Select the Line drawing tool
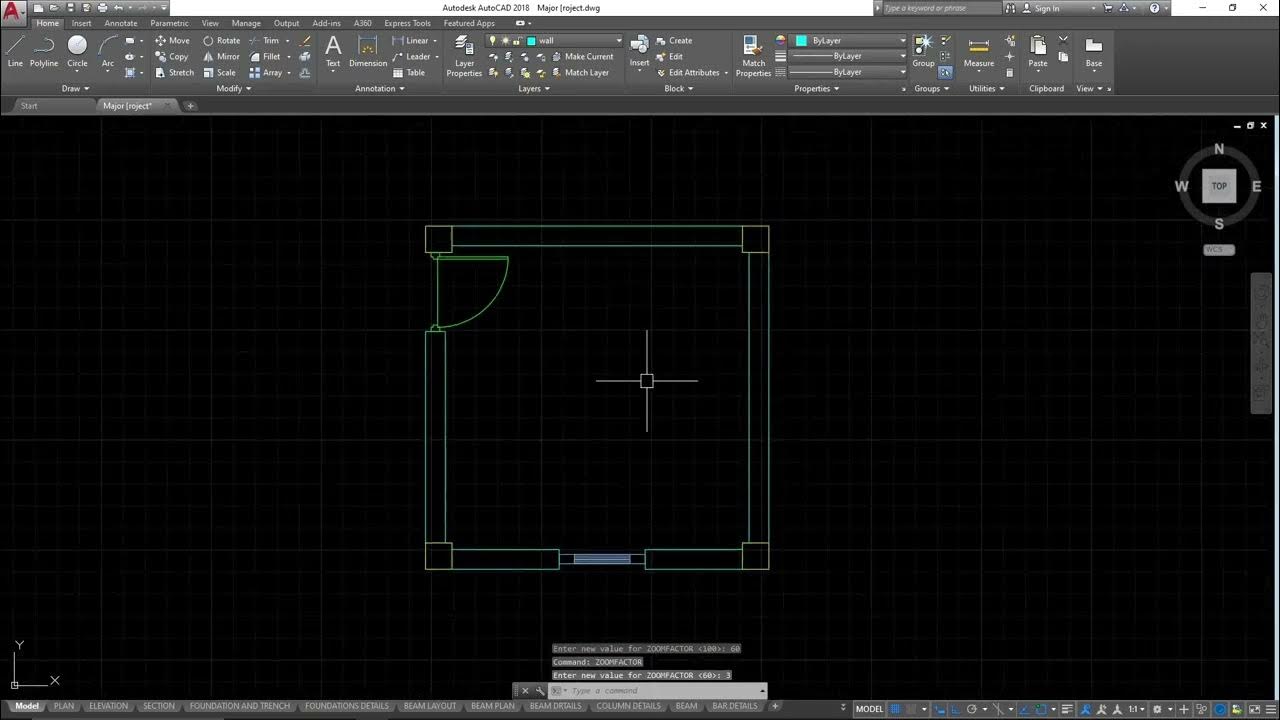Screen dimensions: 1280x720 pos(15,50)
